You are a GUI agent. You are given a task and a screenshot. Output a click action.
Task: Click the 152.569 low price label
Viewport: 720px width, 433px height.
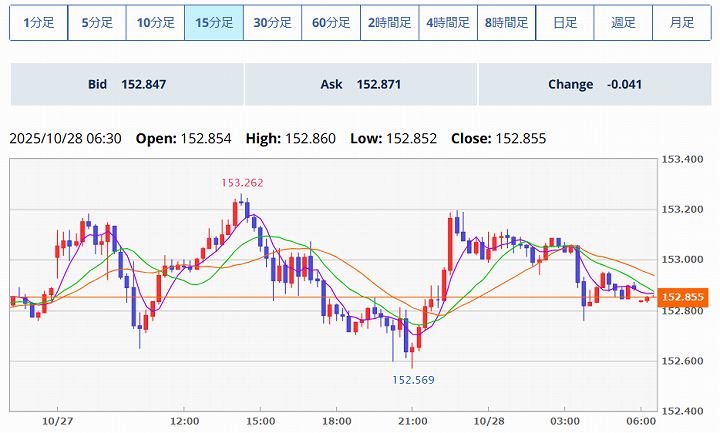(x=413, y=380)
